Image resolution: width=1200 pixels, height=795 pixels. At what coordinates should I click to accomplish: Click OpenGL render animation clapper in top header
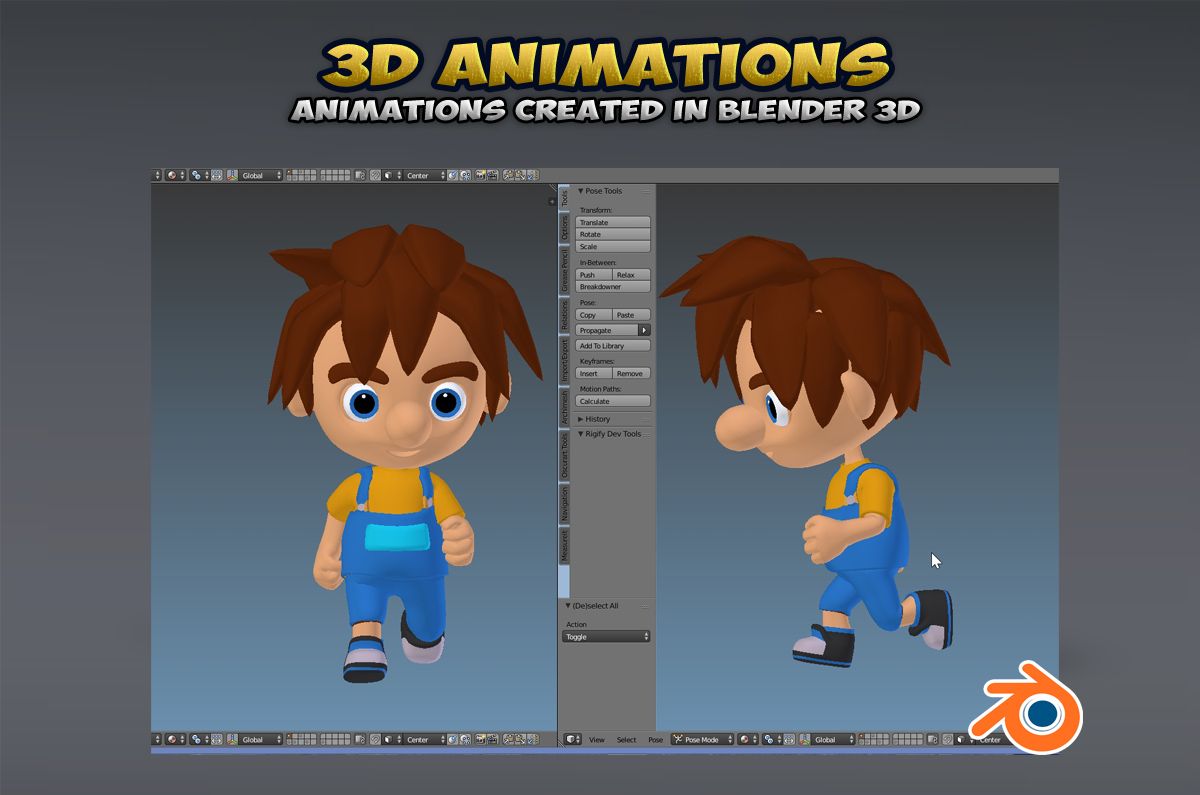pos(492,175)
